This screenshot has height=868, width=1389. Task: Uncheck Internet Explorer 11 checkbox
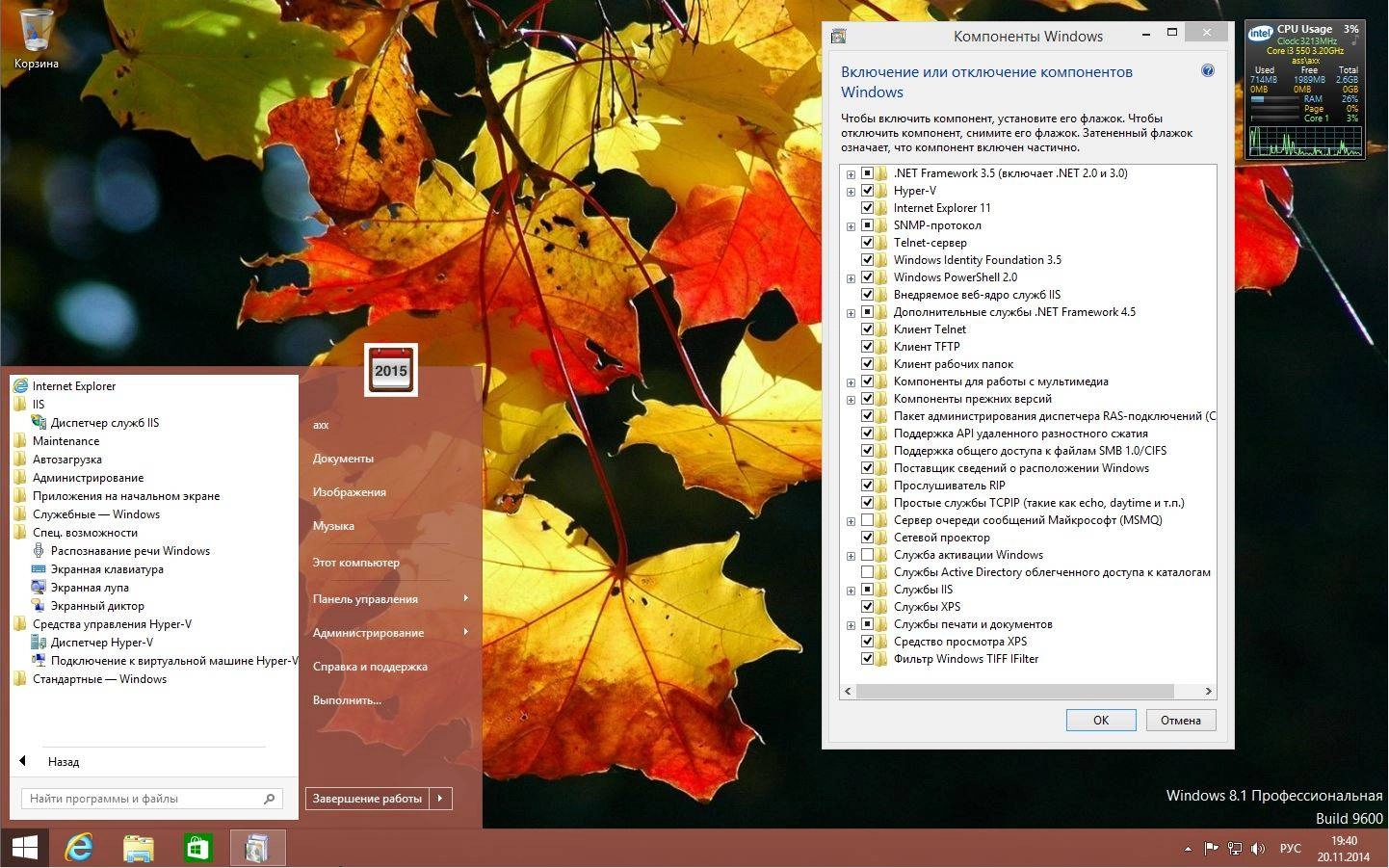pyautogui.click(x=867, y=208)
